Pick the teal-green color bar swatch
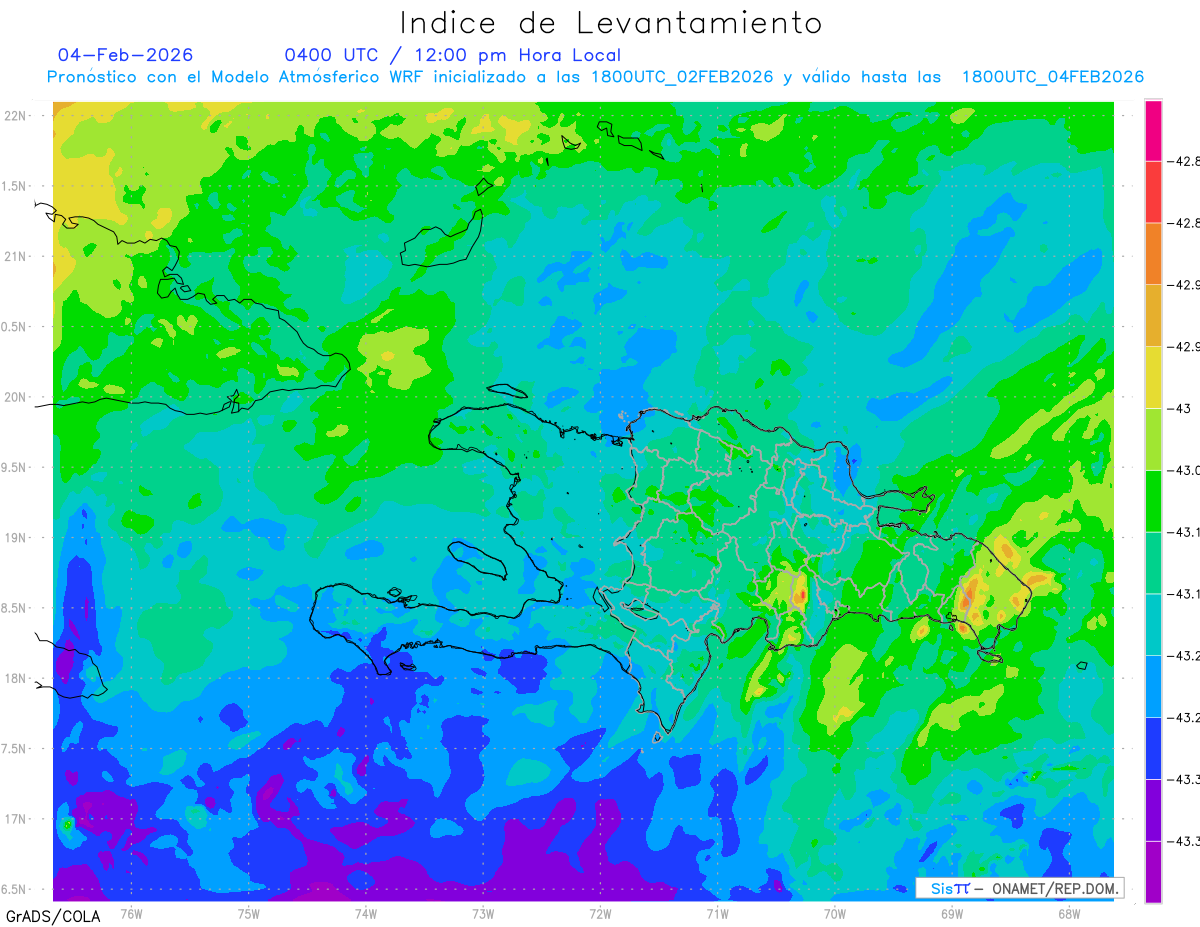 [x=1153, y=562]
